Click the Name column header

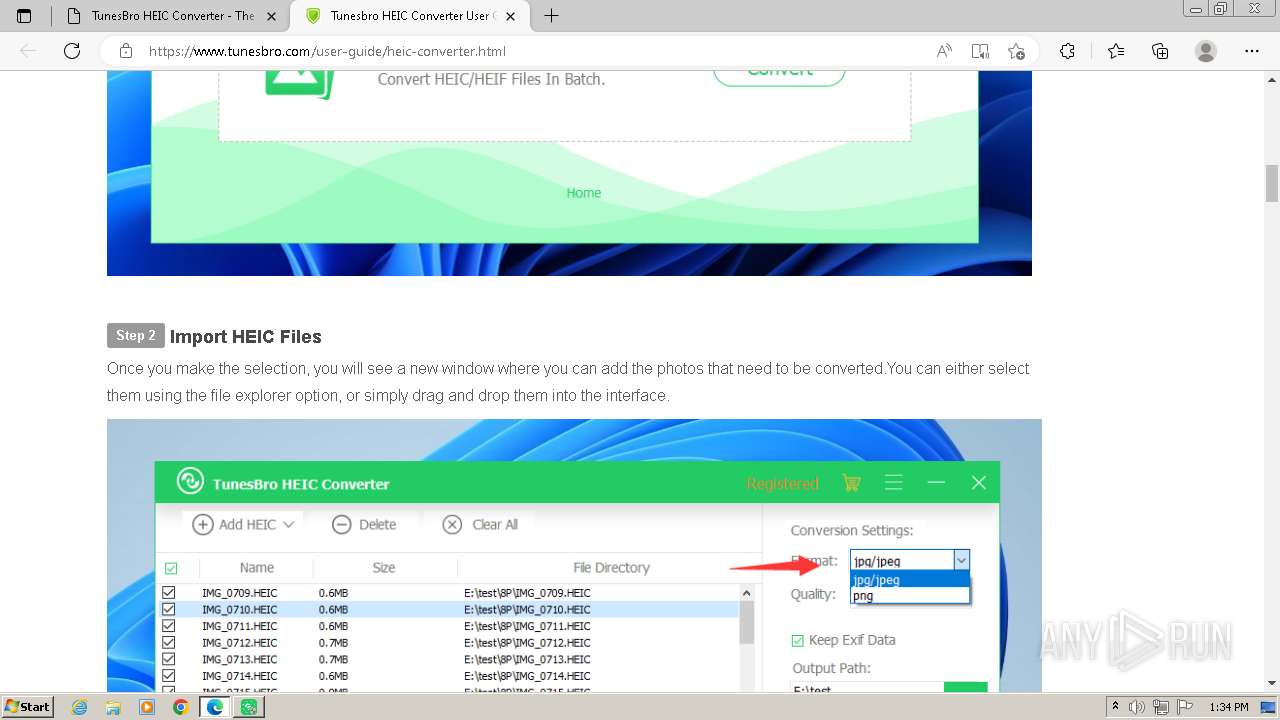click(257, 567)
